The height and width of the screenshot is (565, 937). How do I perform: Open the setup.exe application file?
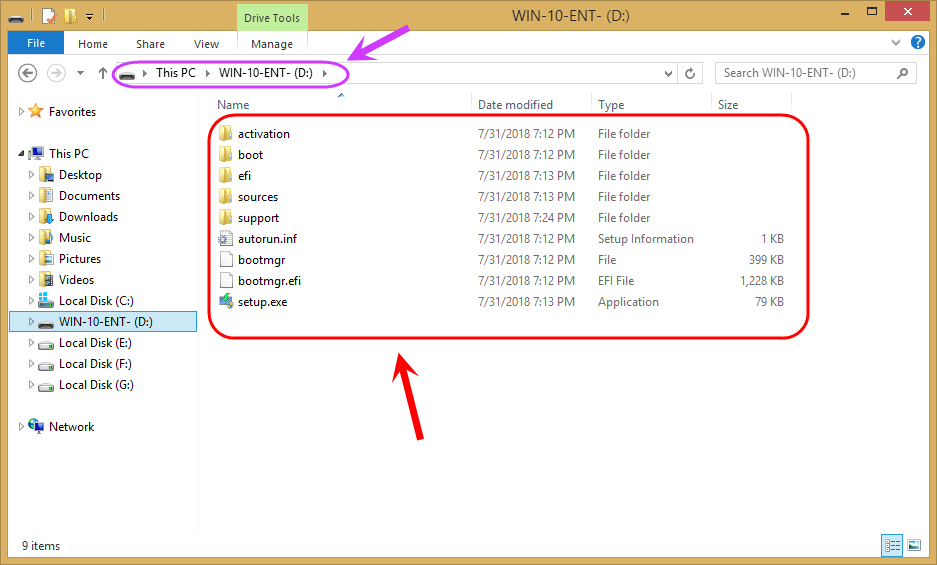[x=262, y=302]
